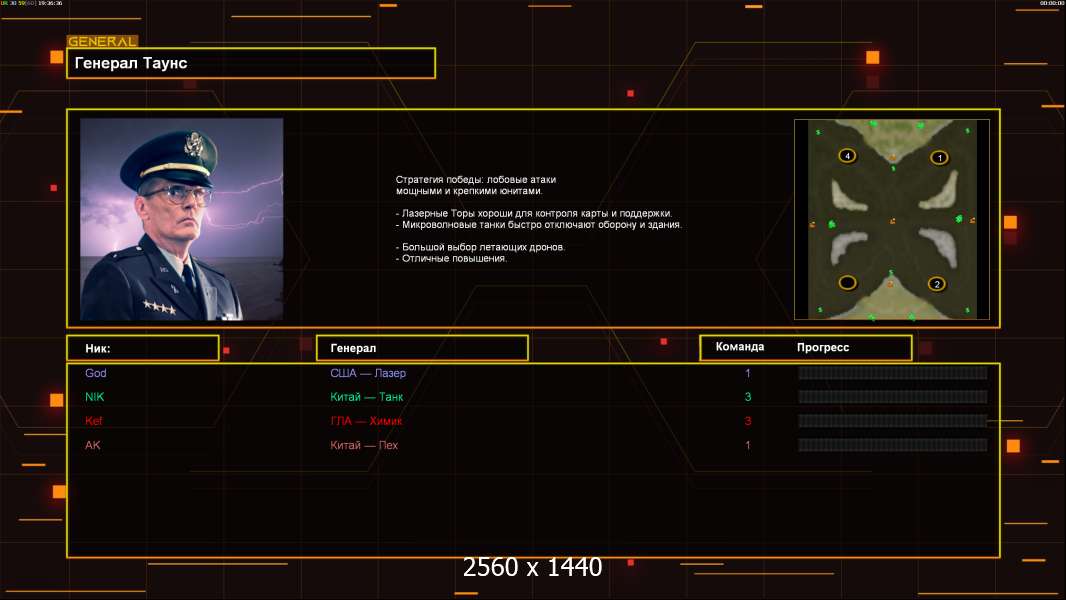
Task: Click start position 4 on minimap
Action: [847, 156]
